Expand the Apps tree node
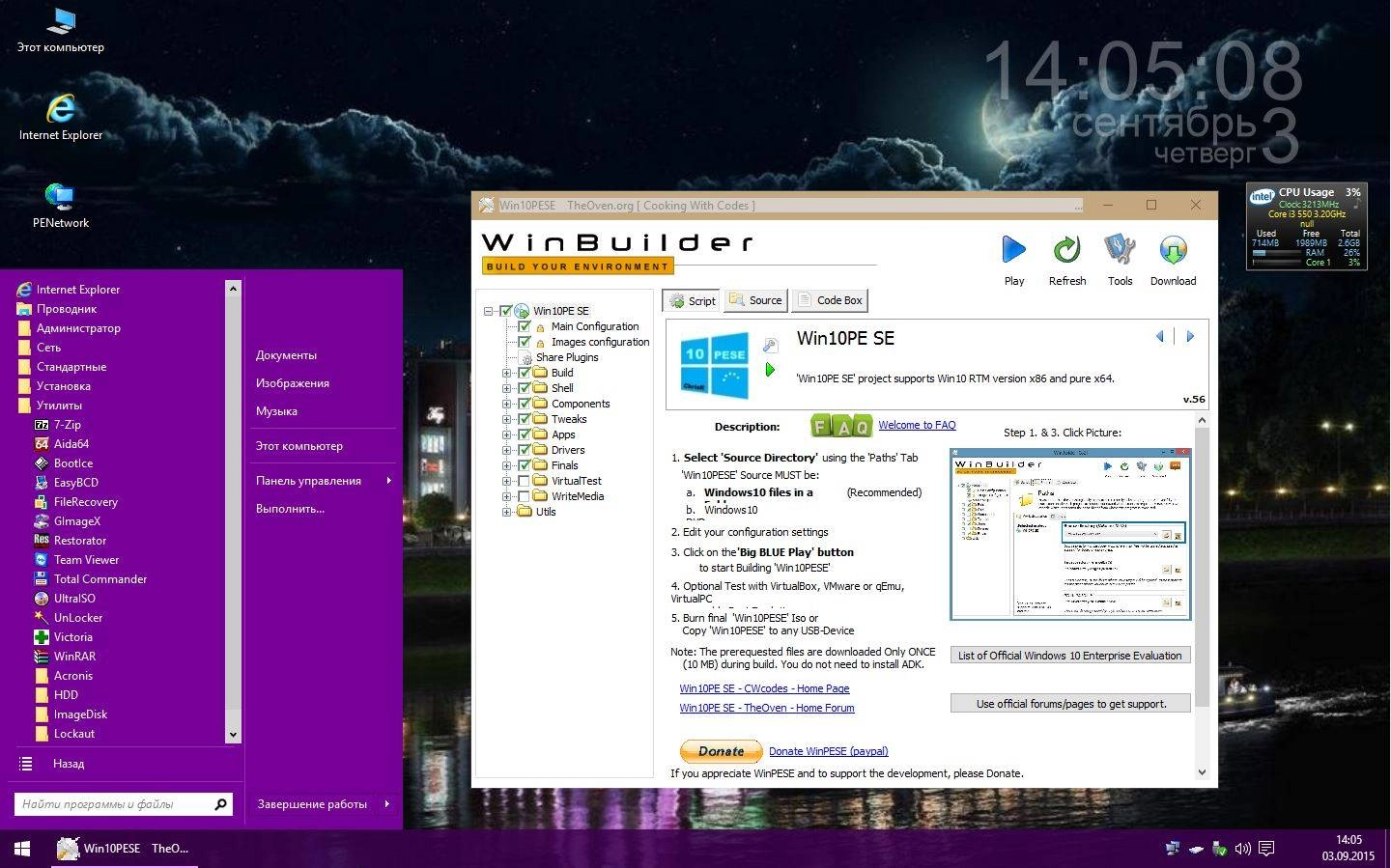1391x868 pixels. pyautogui.click(x=506, y=434)
